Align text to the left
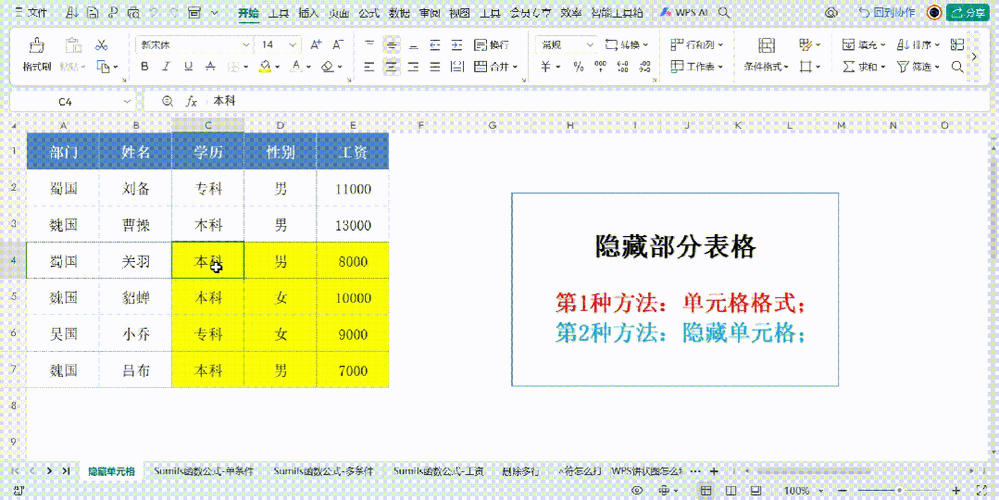The width and height of the screenshot is (999, 500). (x=370, y=66)
